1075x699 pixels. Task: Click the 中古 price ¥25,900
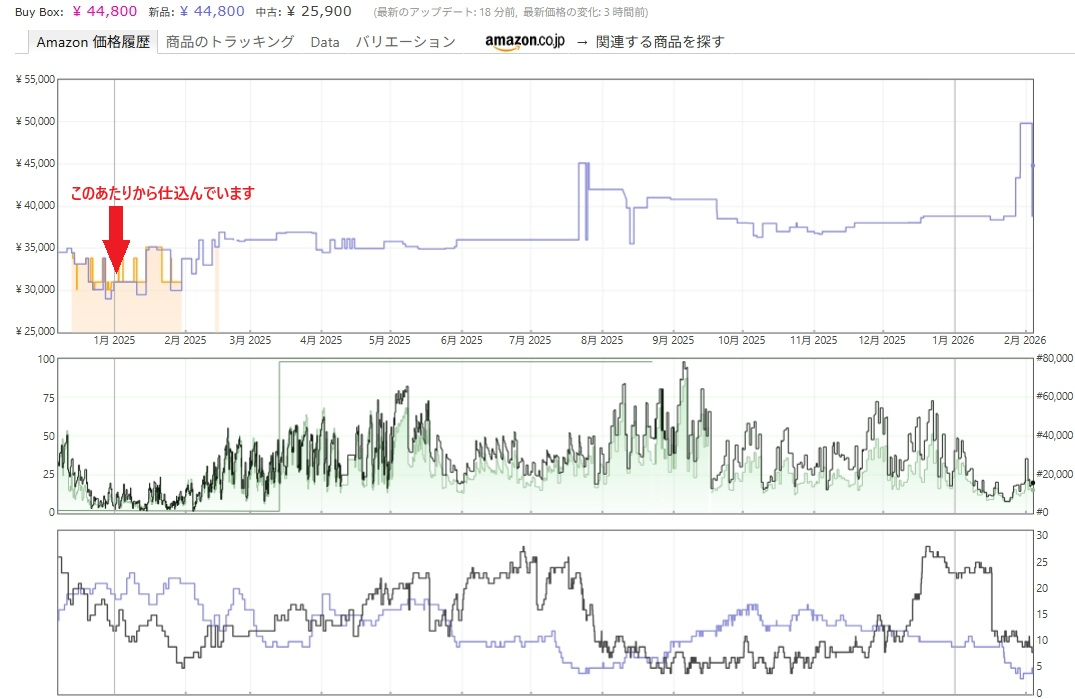[x=318, y=12]
